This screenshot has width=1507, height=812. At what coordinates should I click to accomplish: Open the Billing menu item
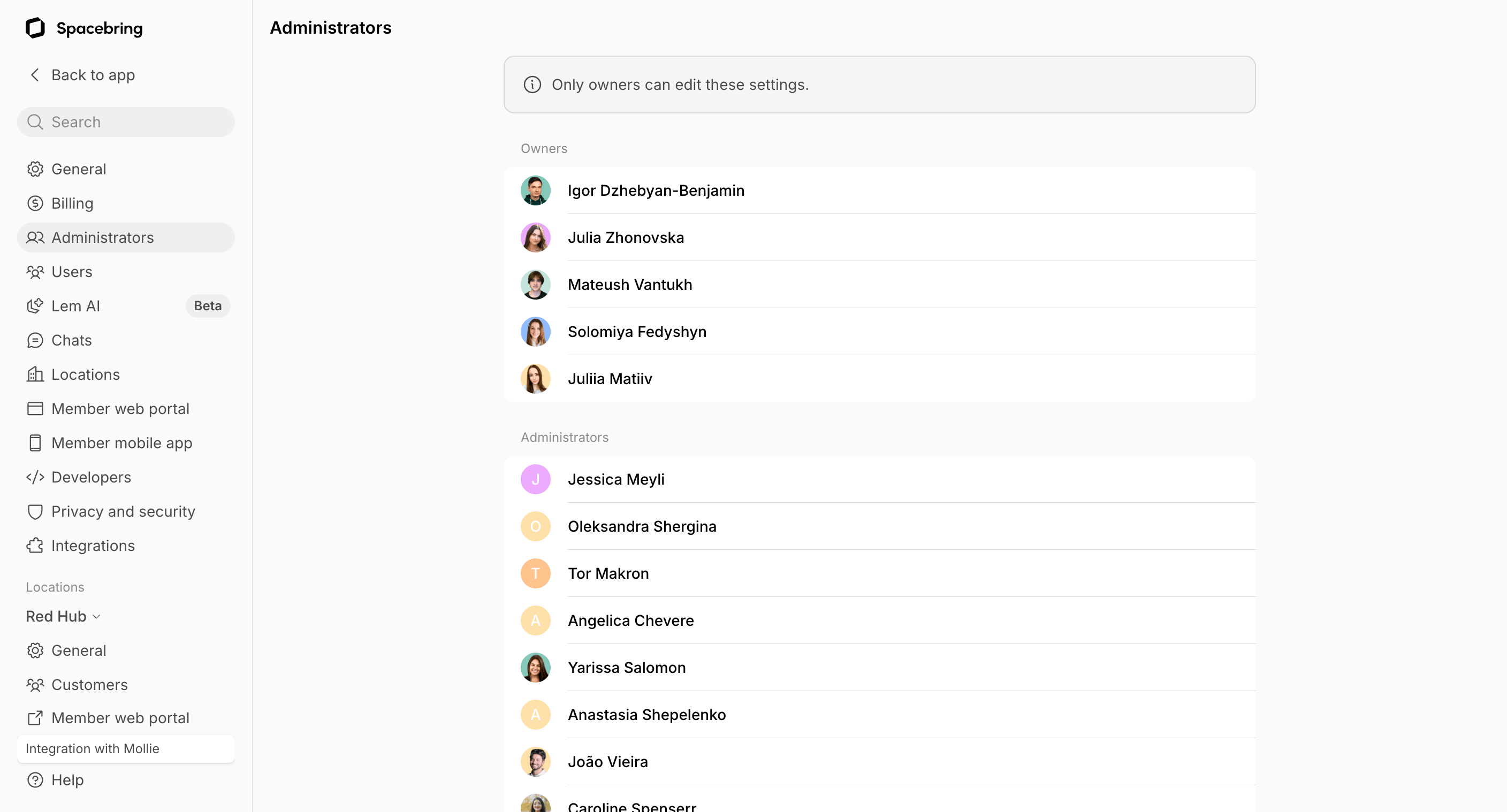(126, 203)
